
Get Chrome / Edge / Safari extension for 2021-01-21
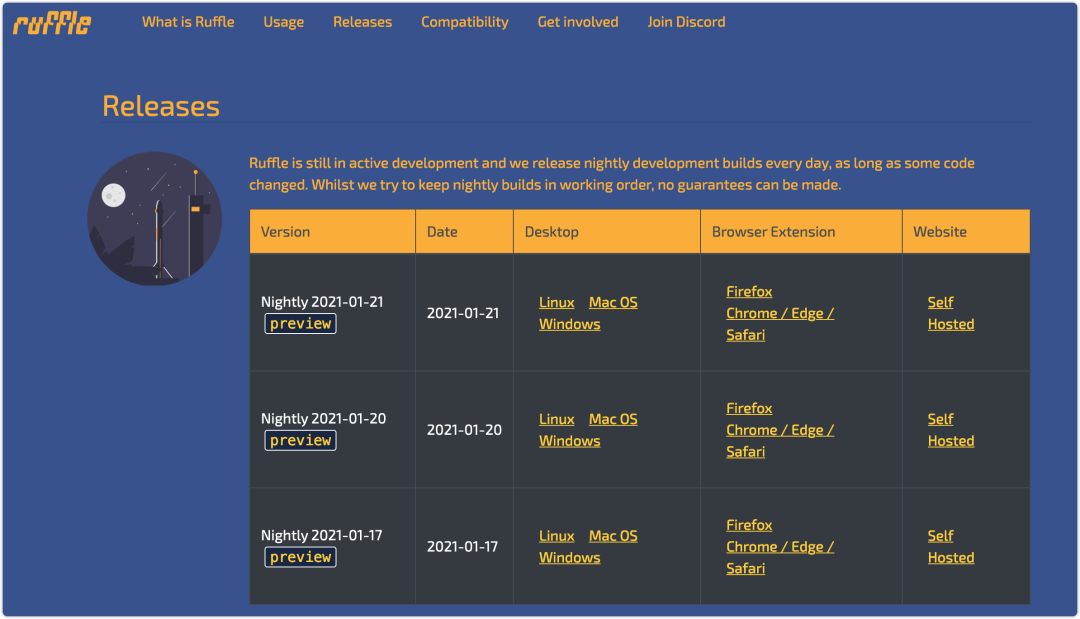click(x=780, y=324)
